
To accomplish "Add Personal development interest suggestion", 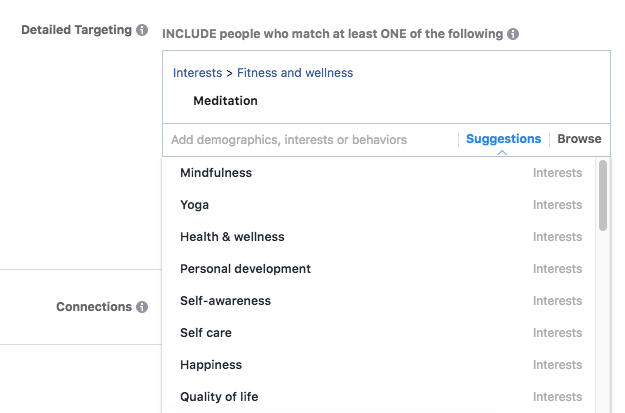I will pos(245,269).
